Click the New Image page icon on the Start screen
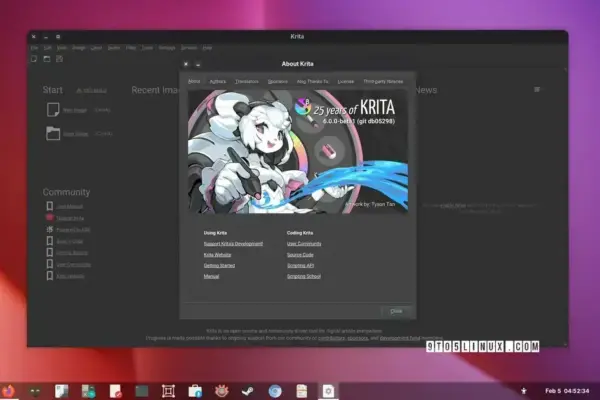The height and width of the screenshot is (400, 600). 53,109
